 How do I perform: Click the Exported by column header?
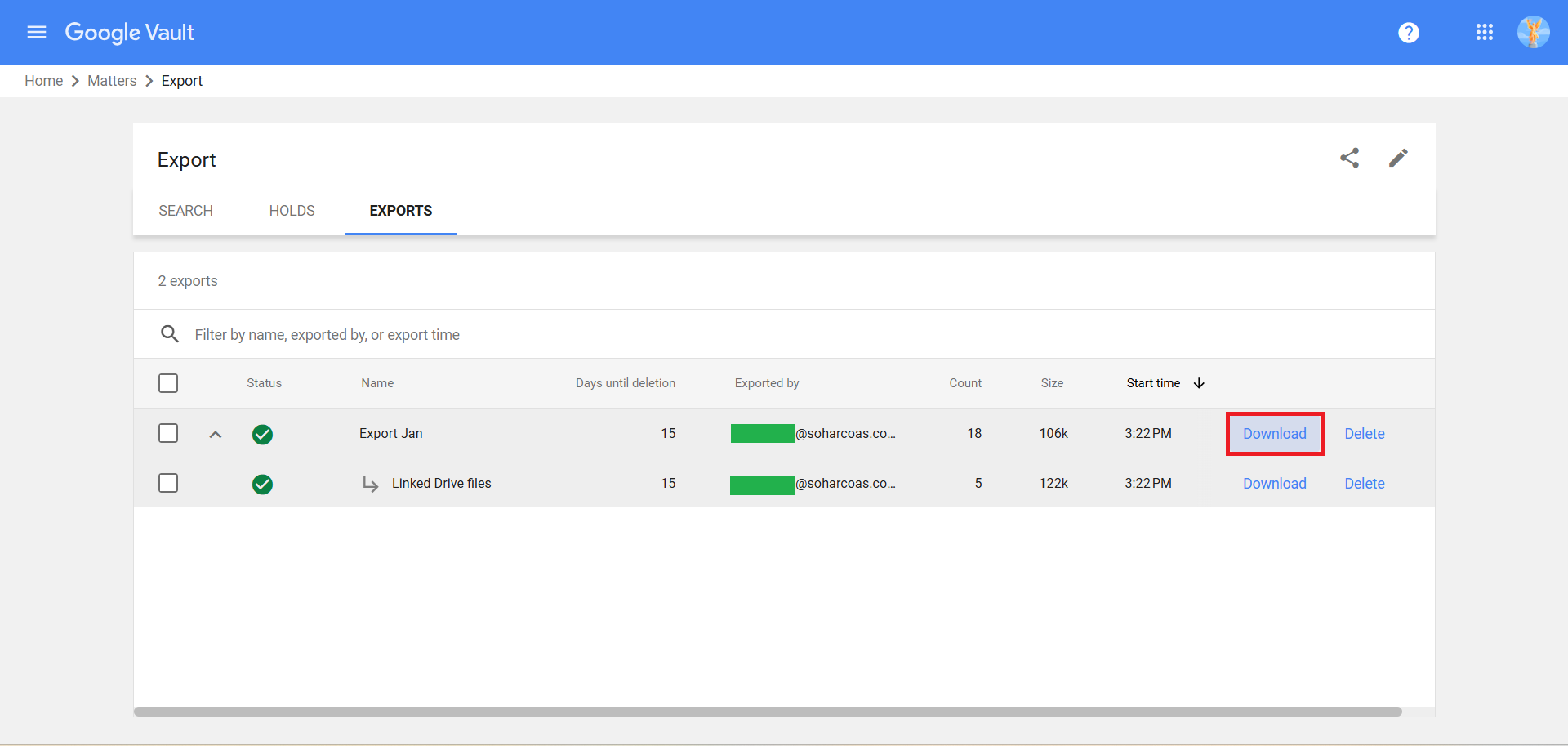767,383
